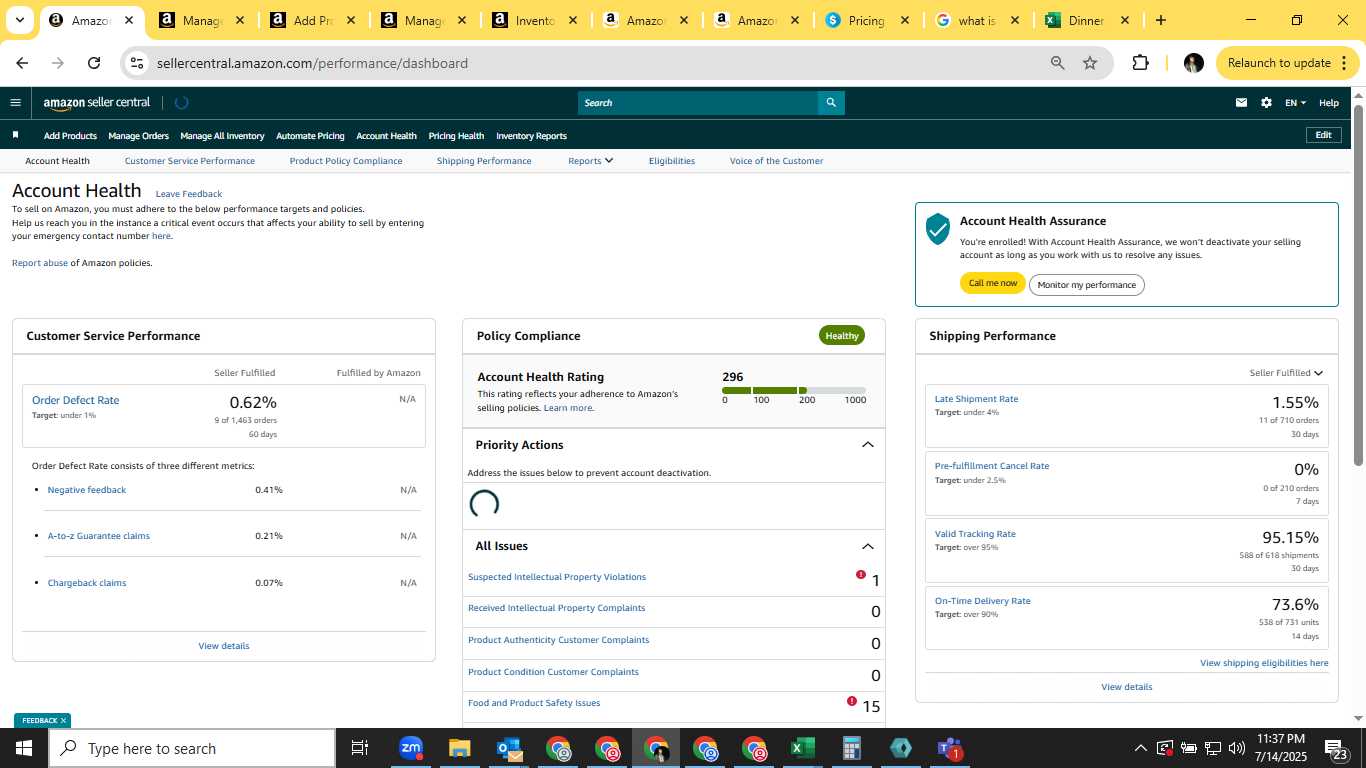The image size is (1366, 768).
Task: Close the FEEDBACK badge with its X
Action: click(63, 720)
